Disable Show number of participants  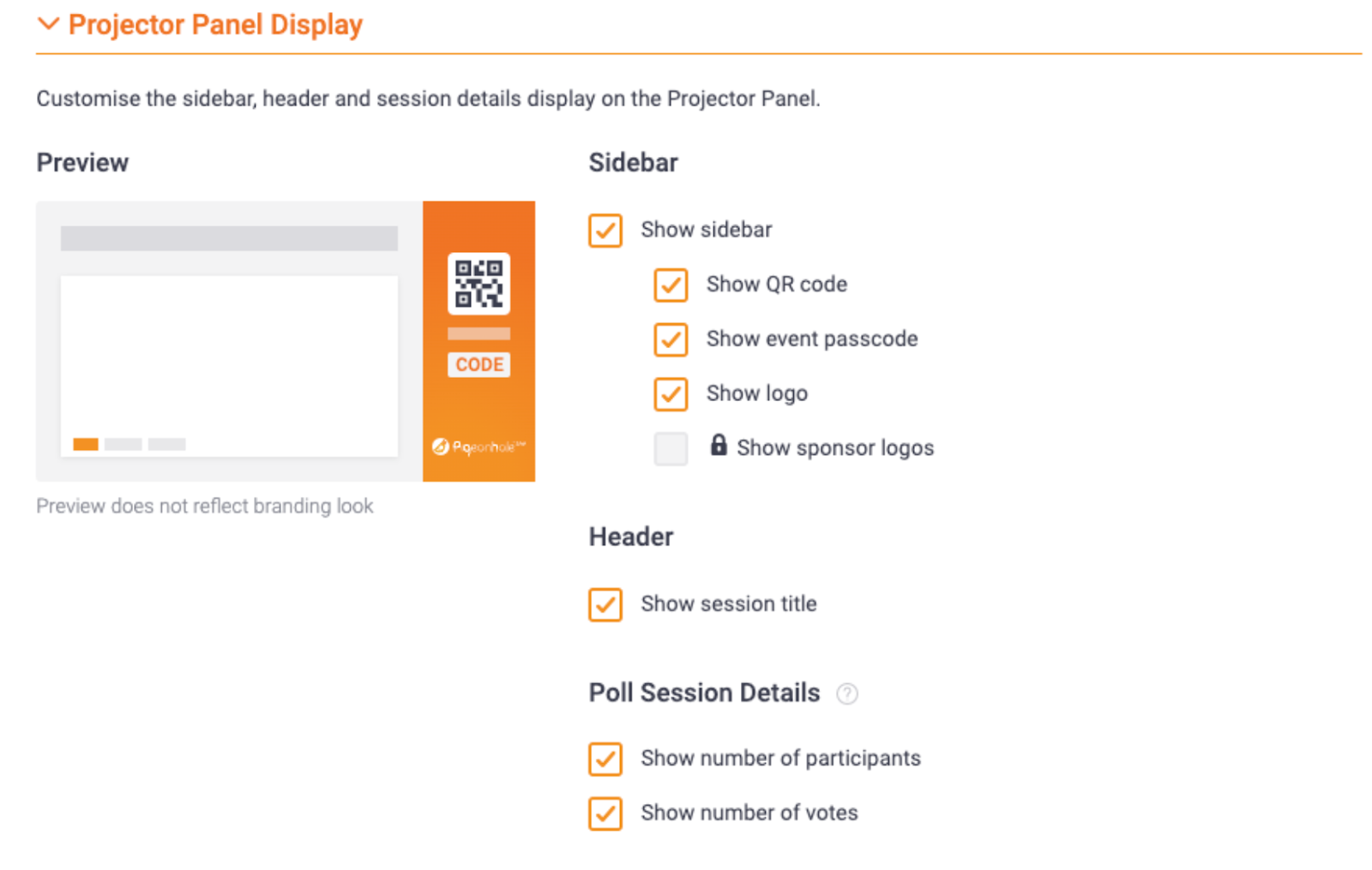[x=605, y=759]
